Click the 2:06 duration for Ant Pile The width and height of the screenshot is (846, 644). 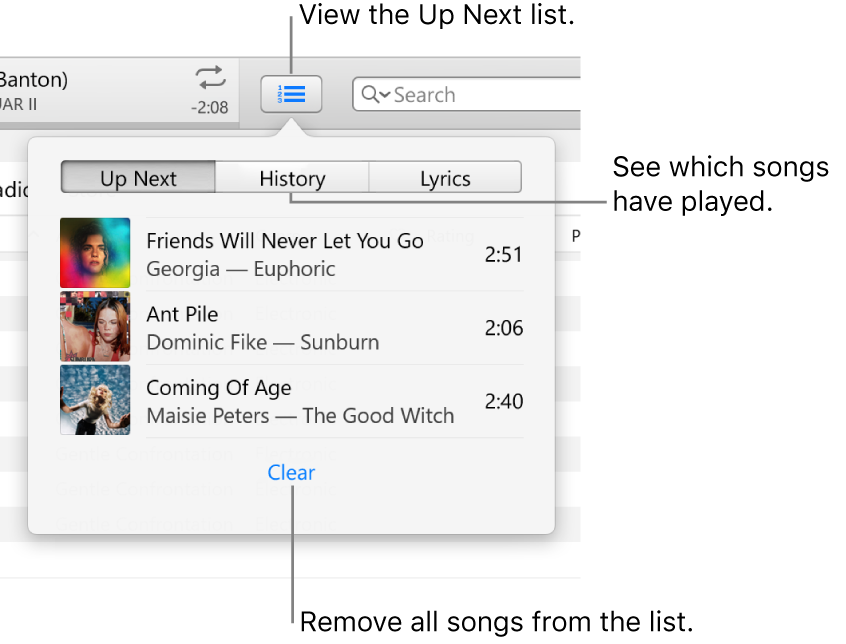tap(503, 328)
